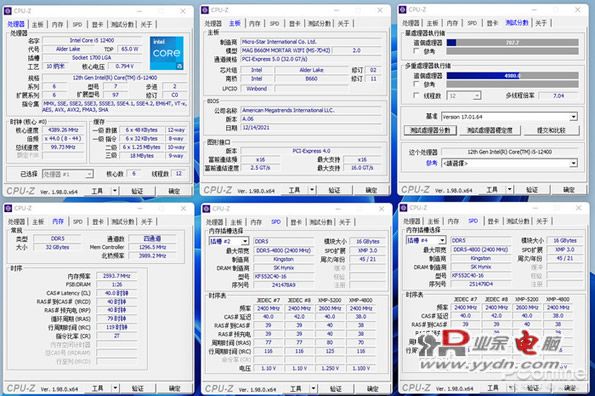This screenshot has height=396, width=595.
Task: Click 确定 in the mainboard (主板) window
Action: [x=371, y=190]
